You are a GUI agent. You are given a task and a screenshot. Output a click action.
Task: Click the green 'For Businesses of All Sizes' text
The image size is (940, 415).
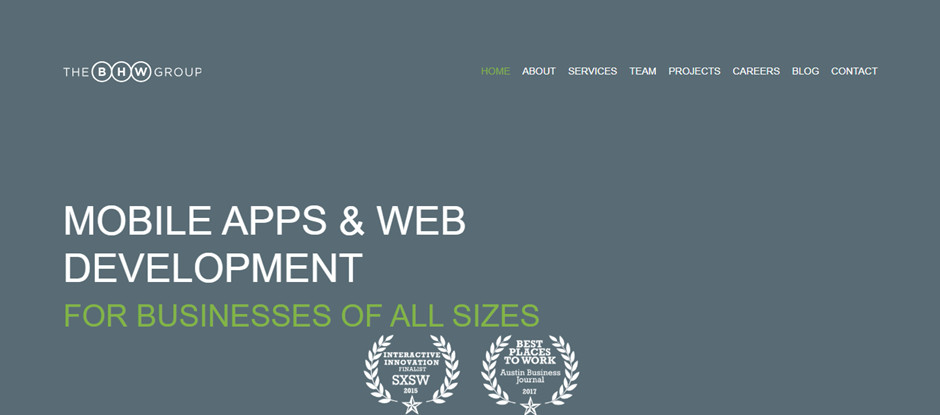(x=301, y=315)
